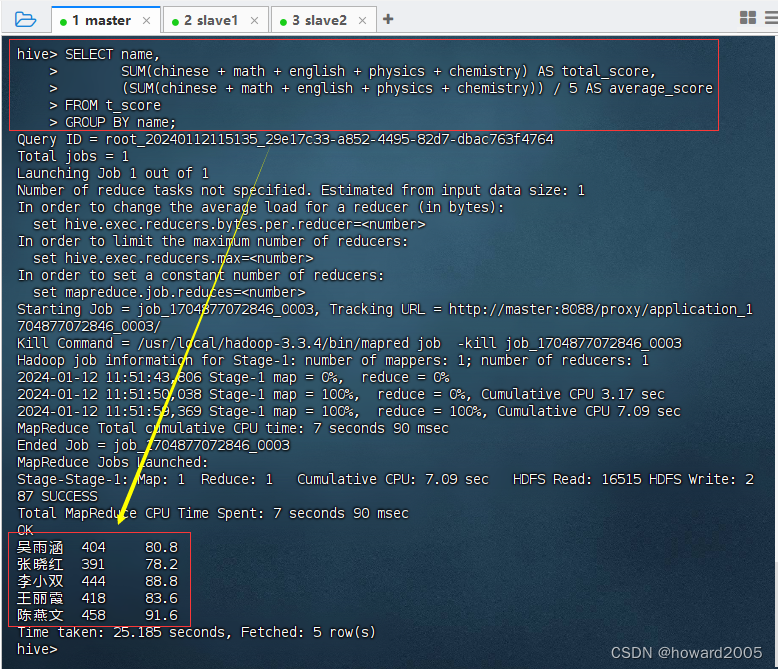Close the slave2 tab
The width and height of the screenshot is (778, 669).
[362, 20]
